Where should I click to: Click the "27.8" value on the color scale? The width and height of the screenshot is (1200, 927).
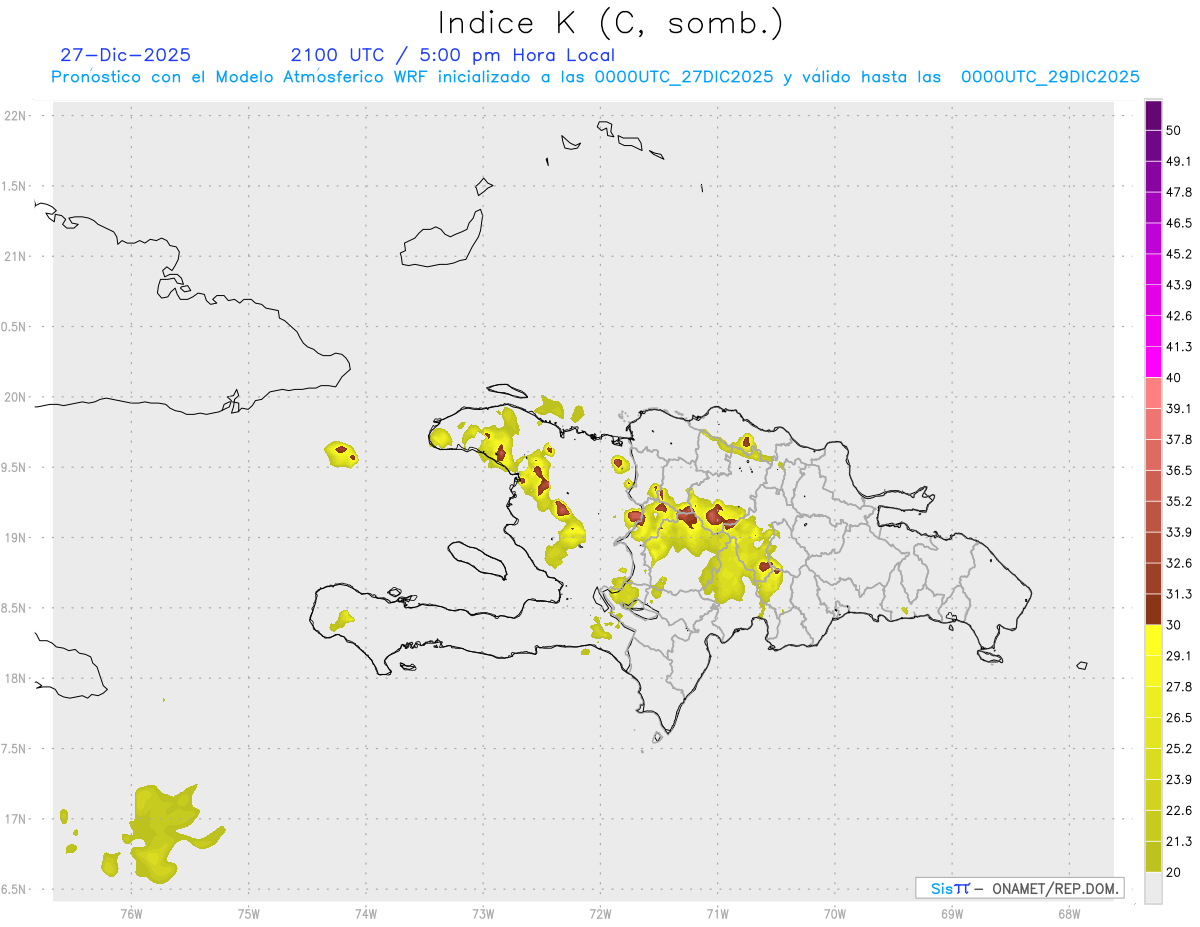1179,687
